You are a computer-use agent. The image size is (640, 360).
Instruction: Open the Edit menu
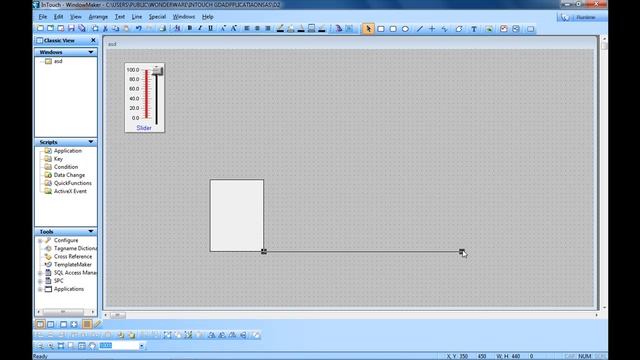pos(58,17)
